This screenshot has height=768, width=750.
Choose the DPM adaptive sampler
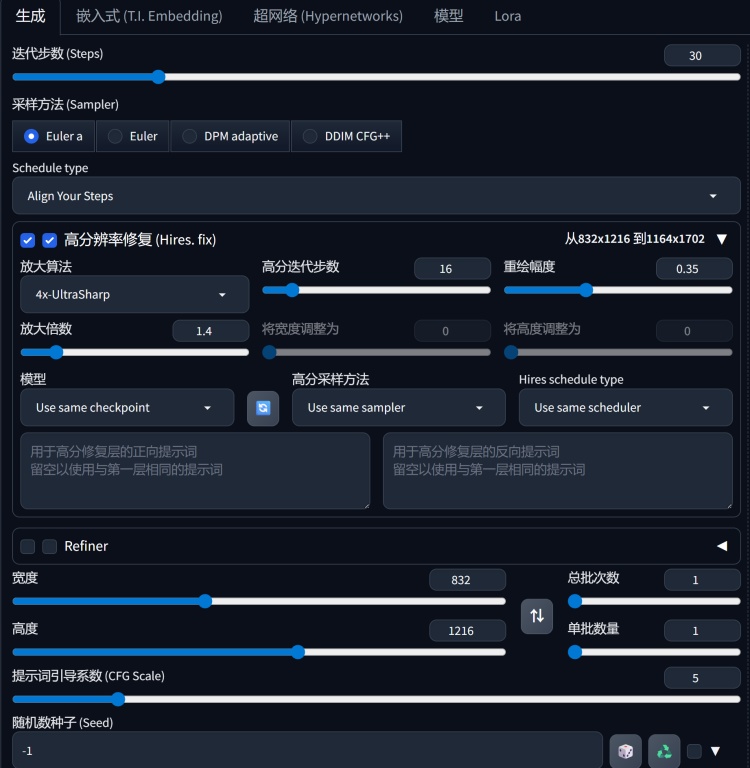coord(230,136)
